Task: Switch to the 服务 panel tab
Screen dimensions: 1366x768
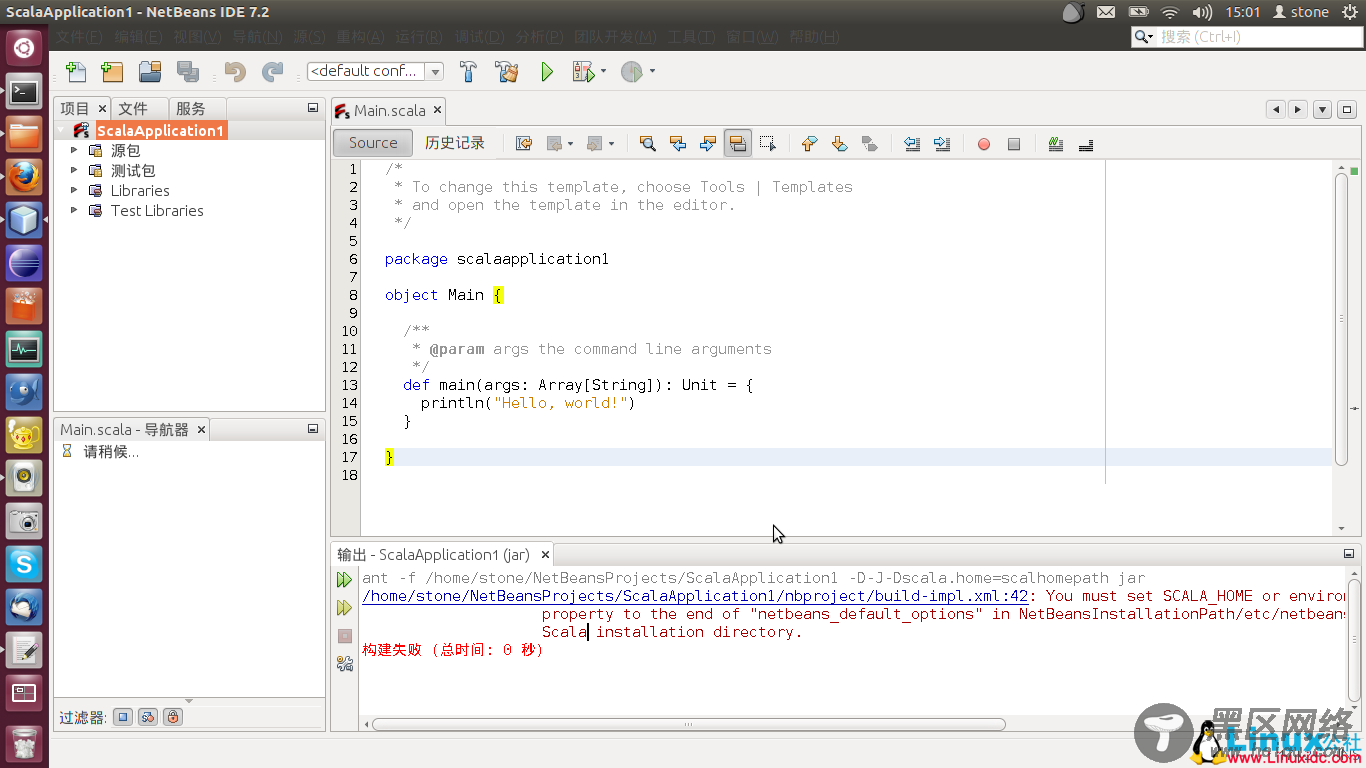Action: point(190,109)
